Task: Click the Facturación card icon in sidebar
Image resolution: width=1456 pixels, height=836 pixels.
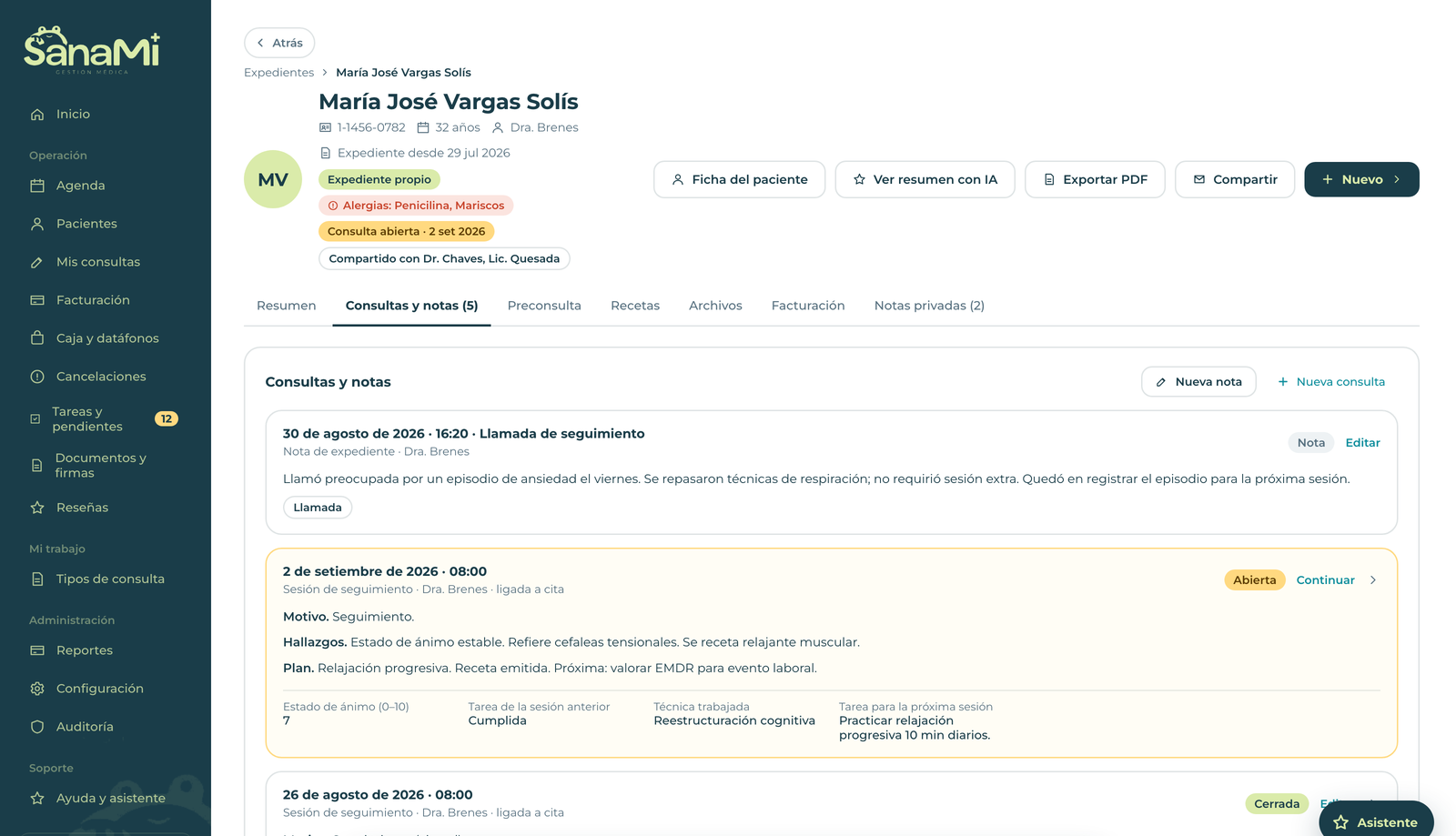Action: (x=37, y=300)
